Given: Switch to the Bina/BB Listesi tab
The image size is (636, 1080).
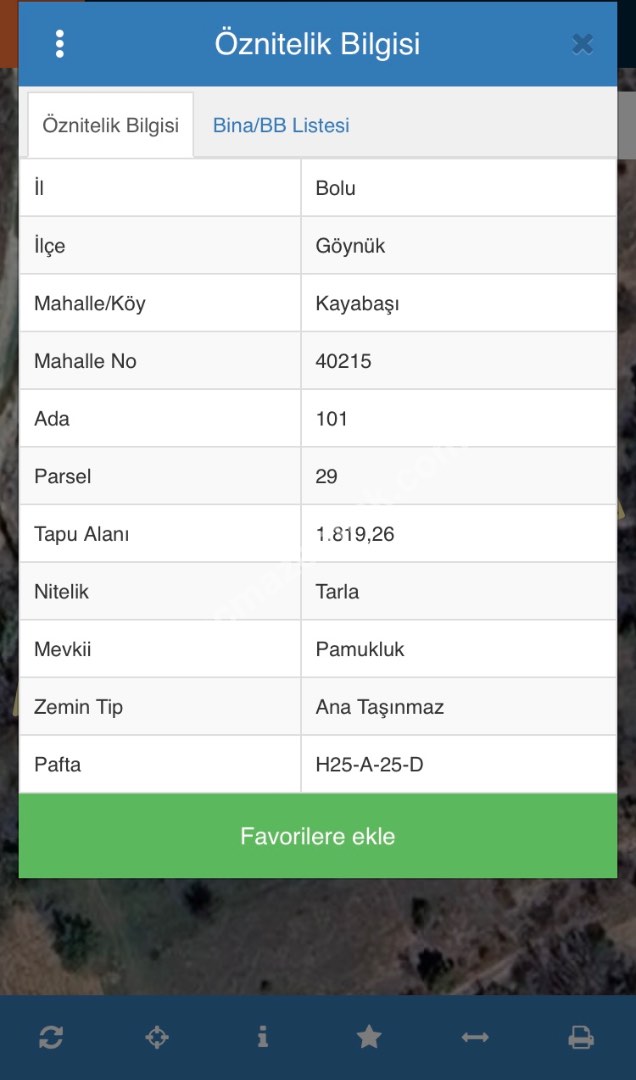Looking at the screenshot, I should (281, 126).
